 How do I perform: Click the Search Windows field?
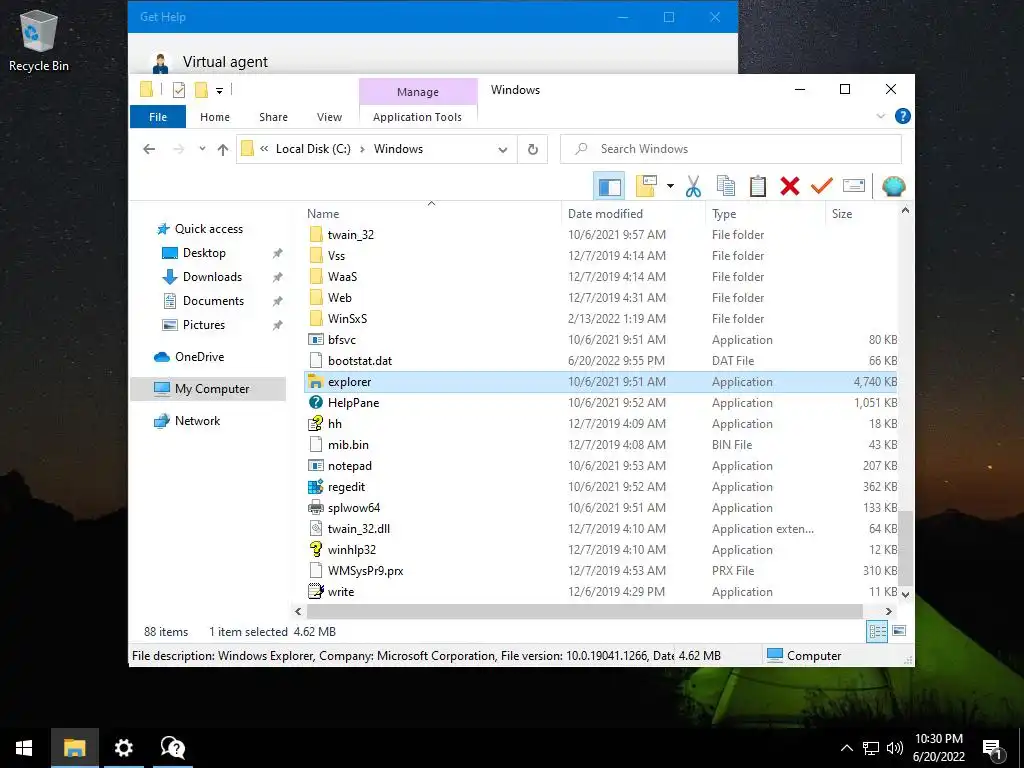tap(731, 149)
